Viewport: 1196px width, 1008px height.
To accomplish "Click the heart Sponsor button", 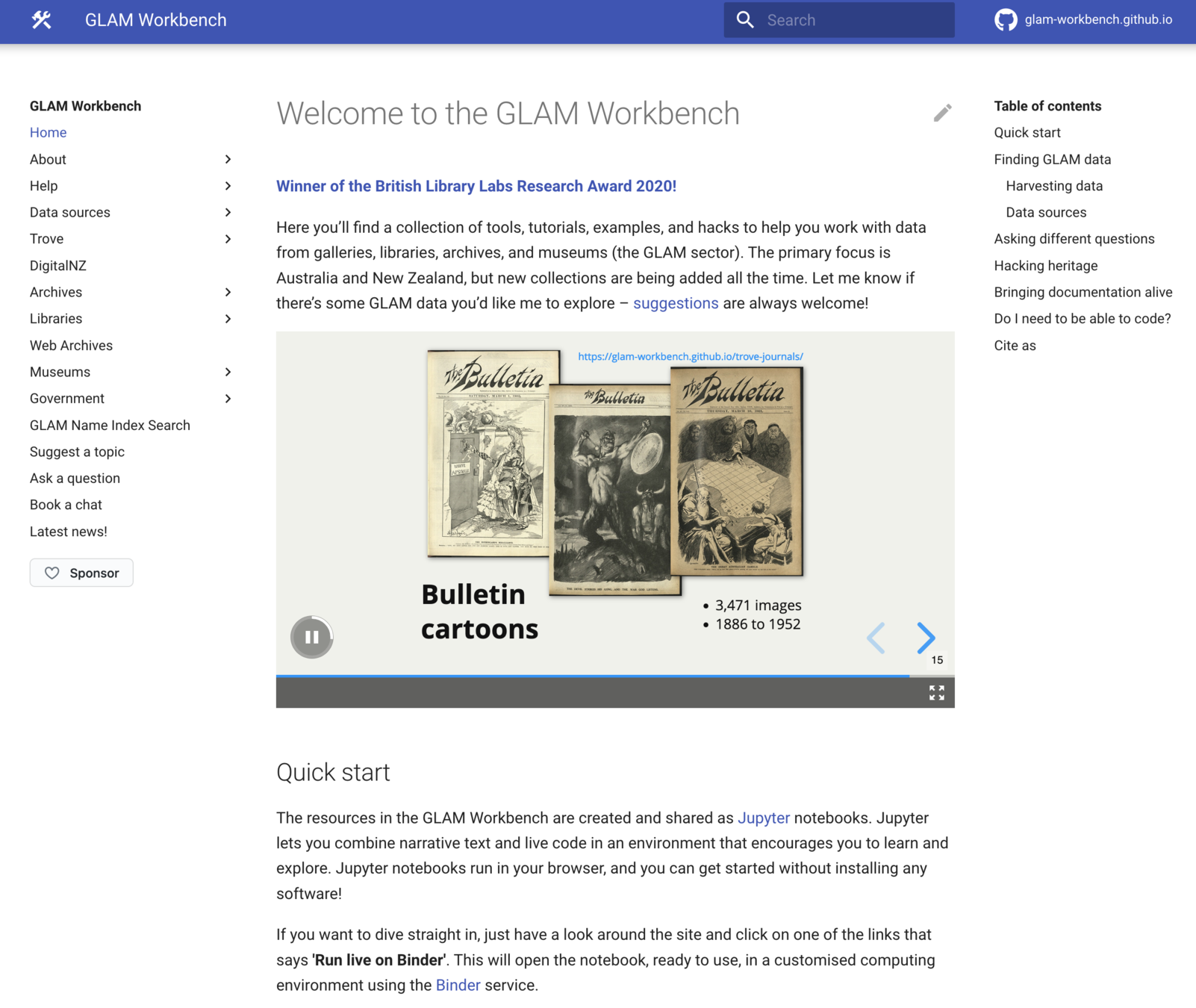I will (81, 573).
